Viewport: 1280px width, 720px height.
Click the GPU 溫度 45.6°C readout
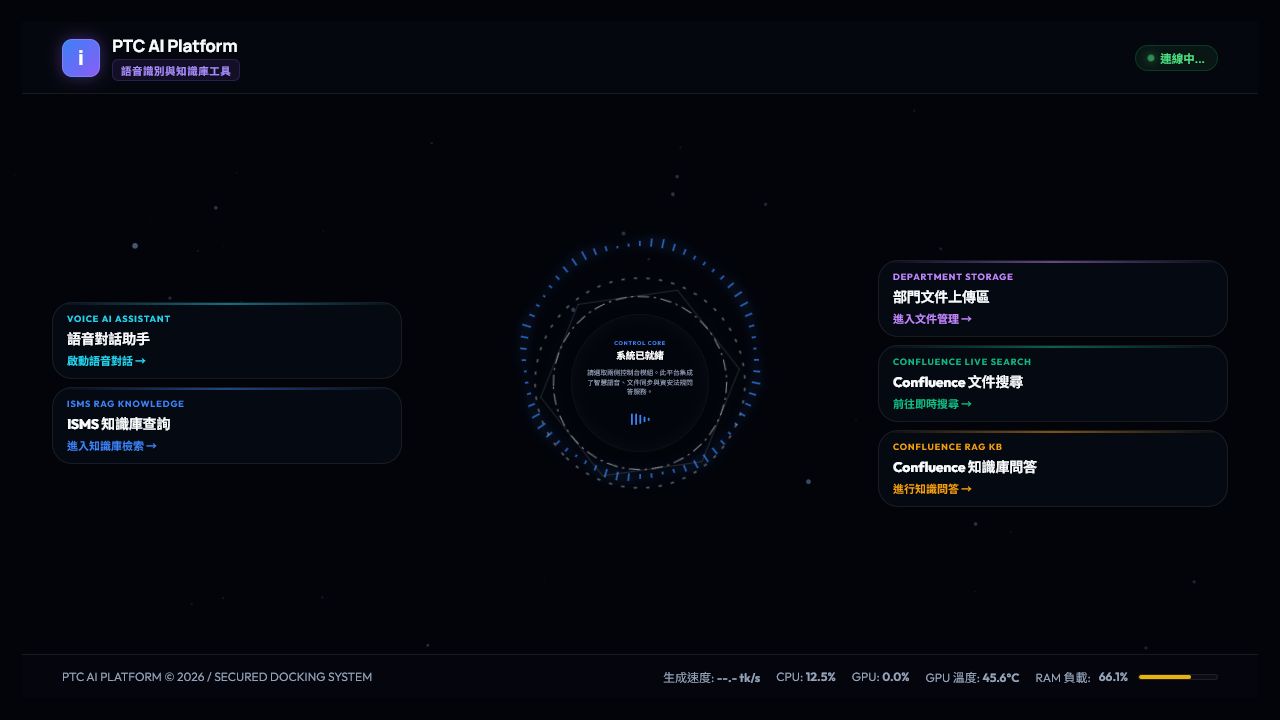click(973, 677)
